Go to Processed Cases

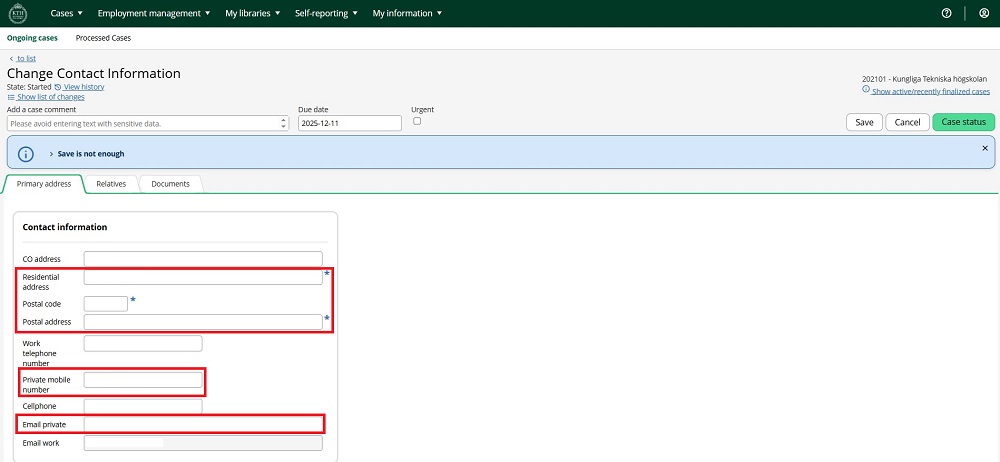pos(103,38)
